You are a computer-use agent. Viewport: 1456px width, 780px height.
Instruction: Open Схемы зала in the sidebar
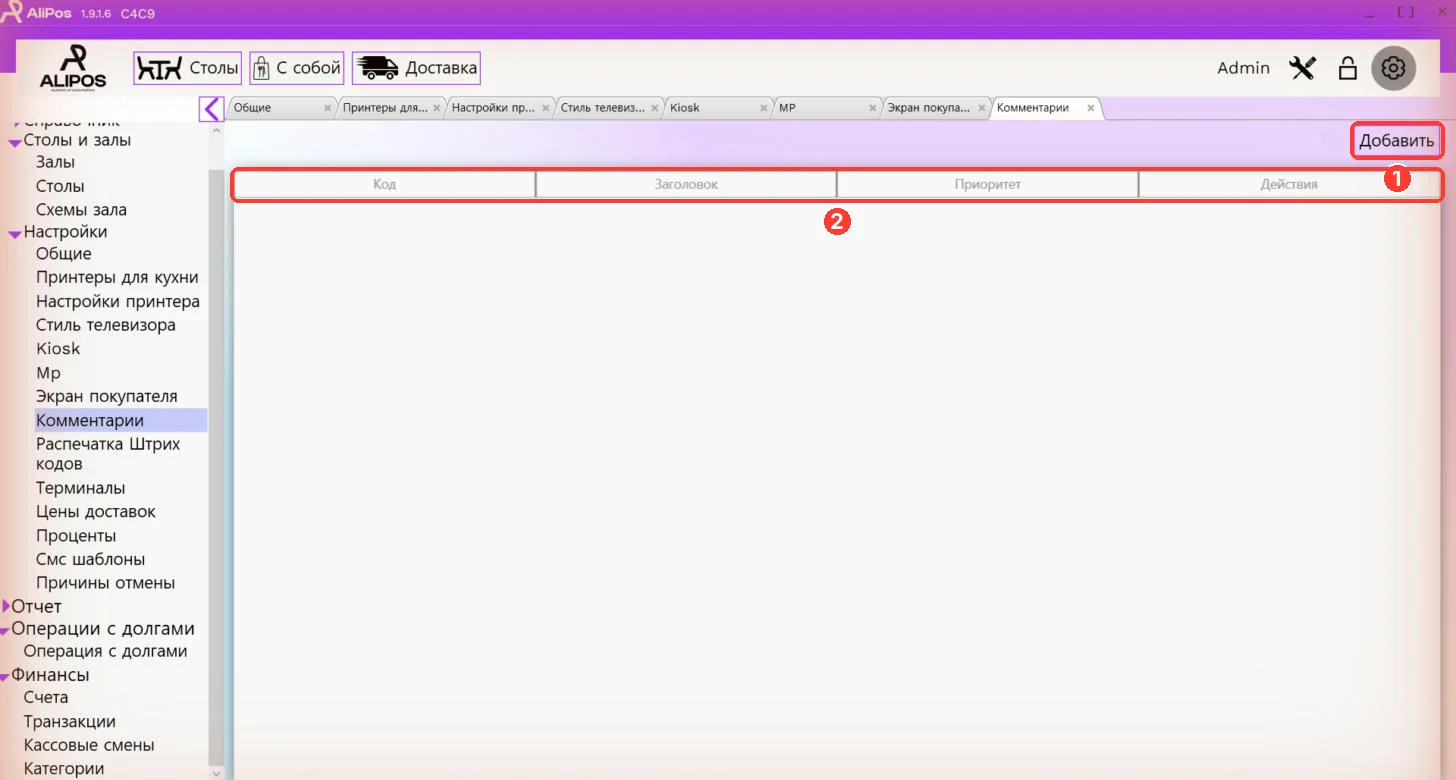pyautogui.click(x=81, y=210)
